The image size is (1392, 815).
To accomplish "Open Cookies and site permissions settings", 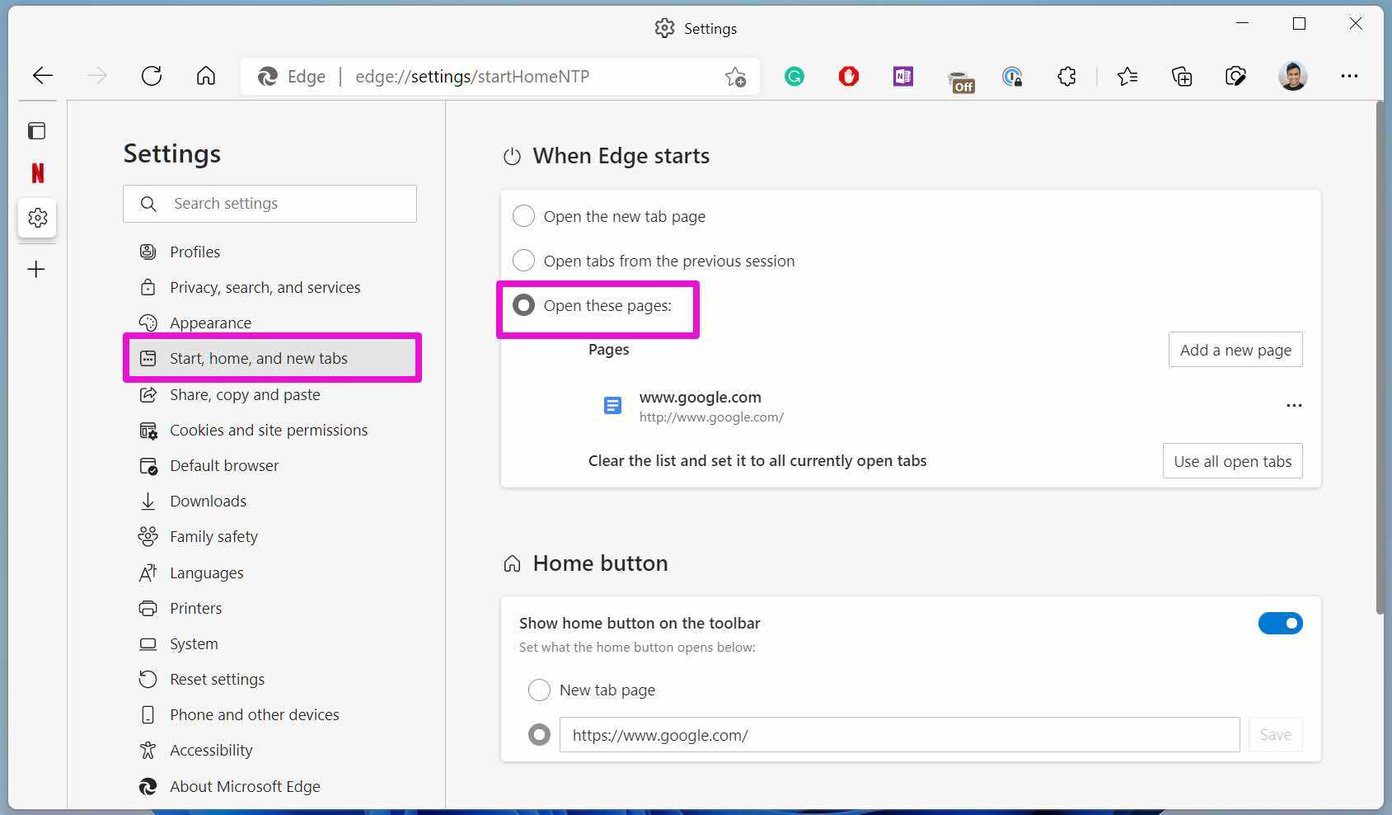I will pyautogui.click(x=268, y=430).
